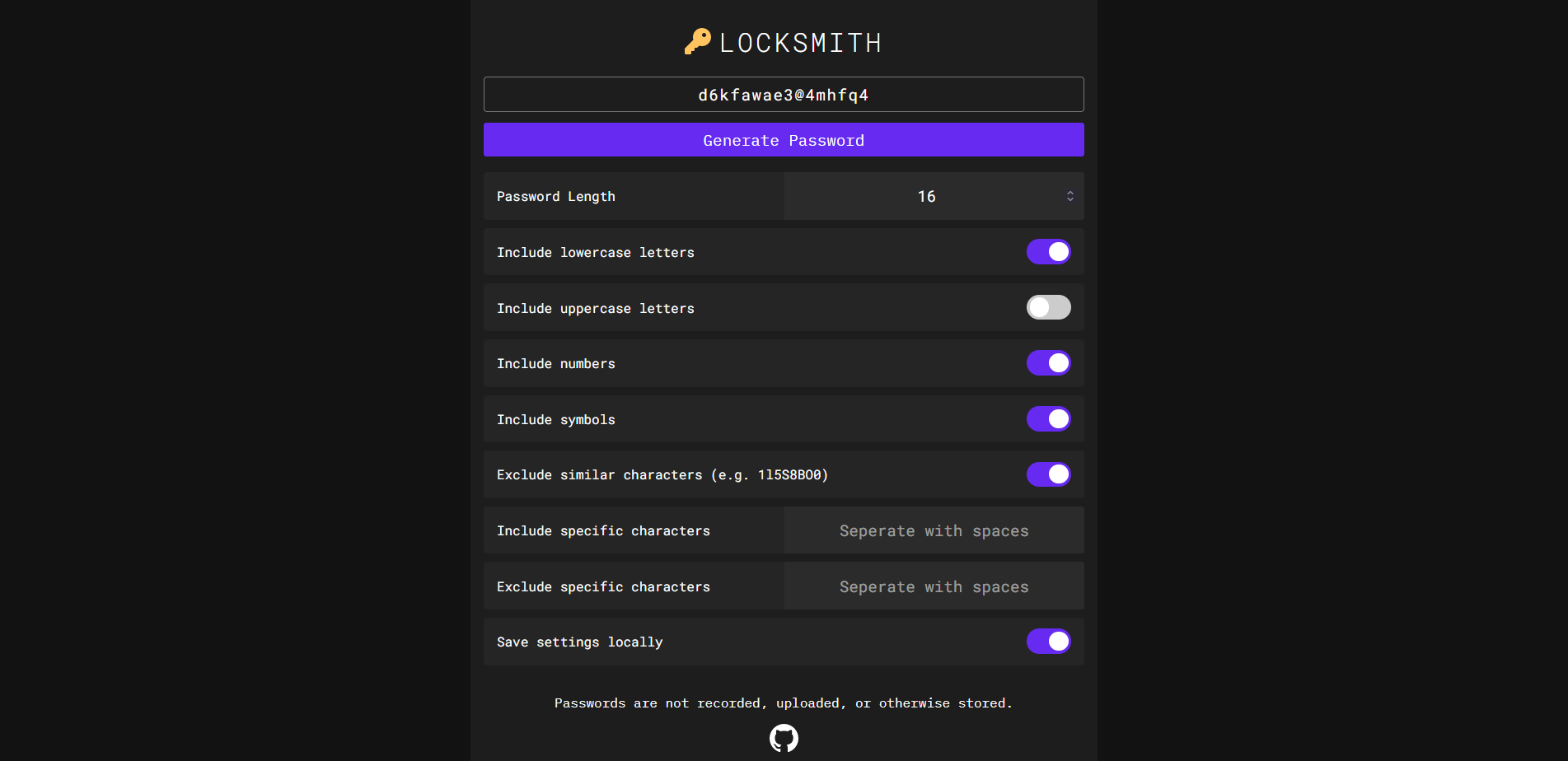Click the Generate Password button
The height and width of the screenshot is (761, 1568).
coord(784,140)
